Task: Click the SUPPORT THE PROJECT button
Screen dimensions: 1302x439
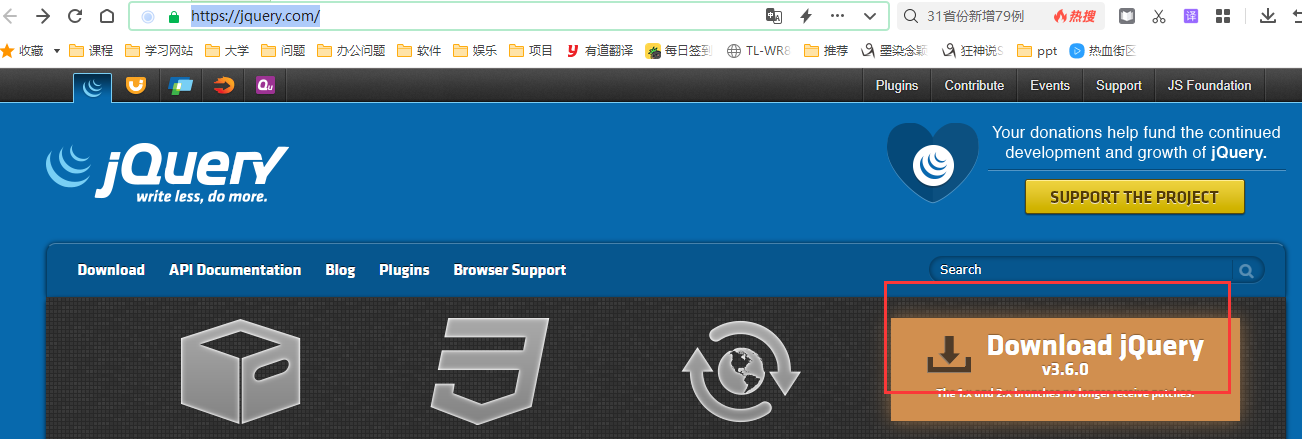Action: (x=1134, y=197)
